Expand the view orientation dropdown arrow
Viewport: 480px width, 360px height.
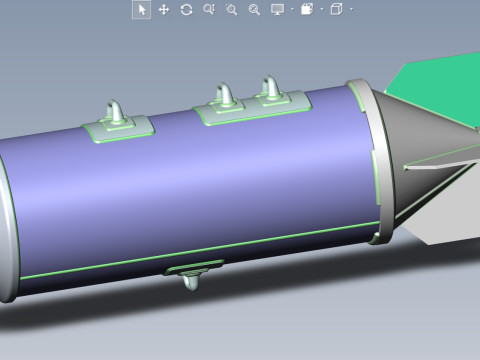pos(322,9)
